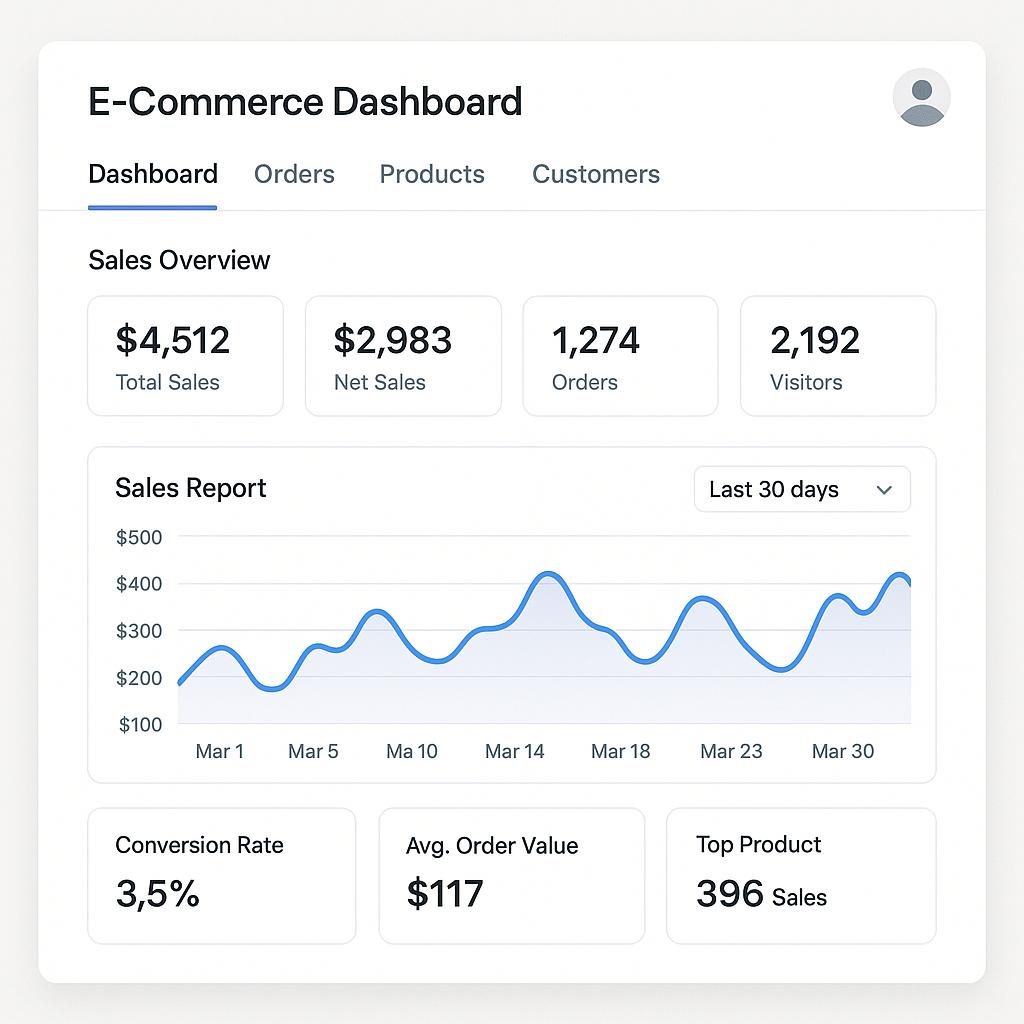The width and height of the screenshot is (1024, 1024).
Task: Click the E-Commerce Dashboard title
Action: 305,102
